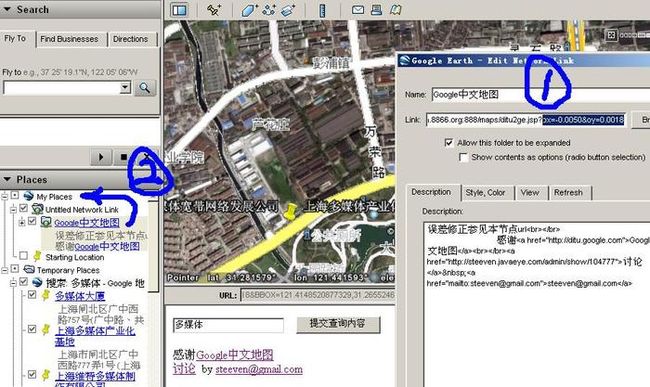The image size is (650, 387).
Task: Click the Add Placemark pushpin tool
Action: pos(214,10)
